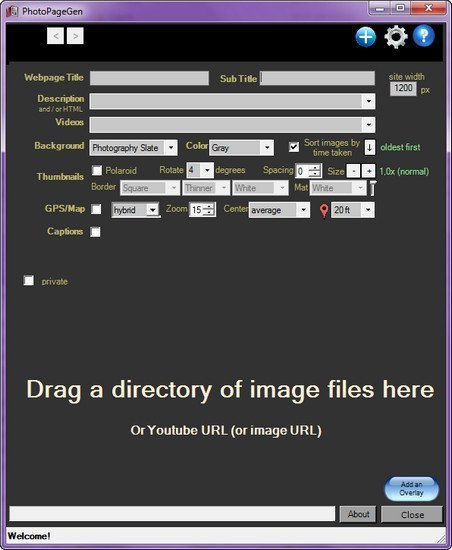Click the PhotoPageGen title bar app icon
Viewport: 452px width, 550px height.
(x=12, y=11)
